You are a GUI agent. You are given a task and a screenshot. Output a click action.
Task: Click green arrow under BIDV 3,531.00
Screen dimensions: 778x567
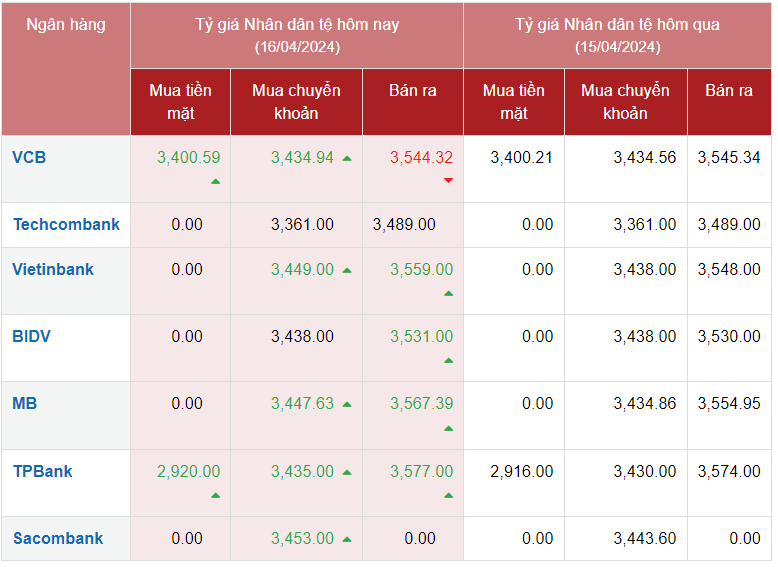pos(448,360)
